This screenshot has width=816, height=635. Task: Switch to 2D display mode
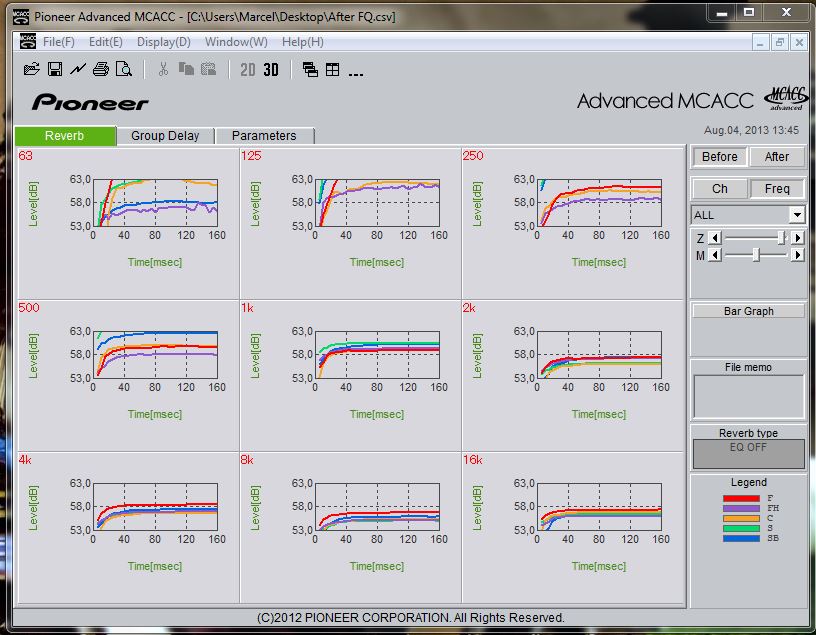point(248,70)
